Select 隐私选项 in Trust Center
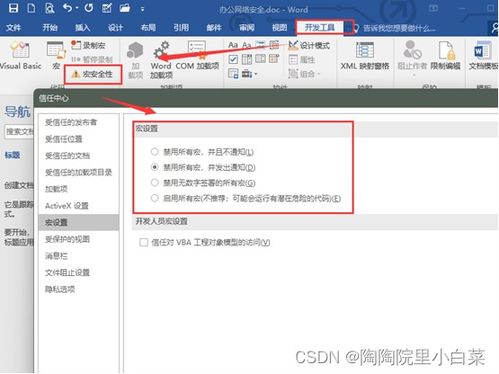Image resolution: width=499 pixels, height=374 pixels. tap(79, 289)
